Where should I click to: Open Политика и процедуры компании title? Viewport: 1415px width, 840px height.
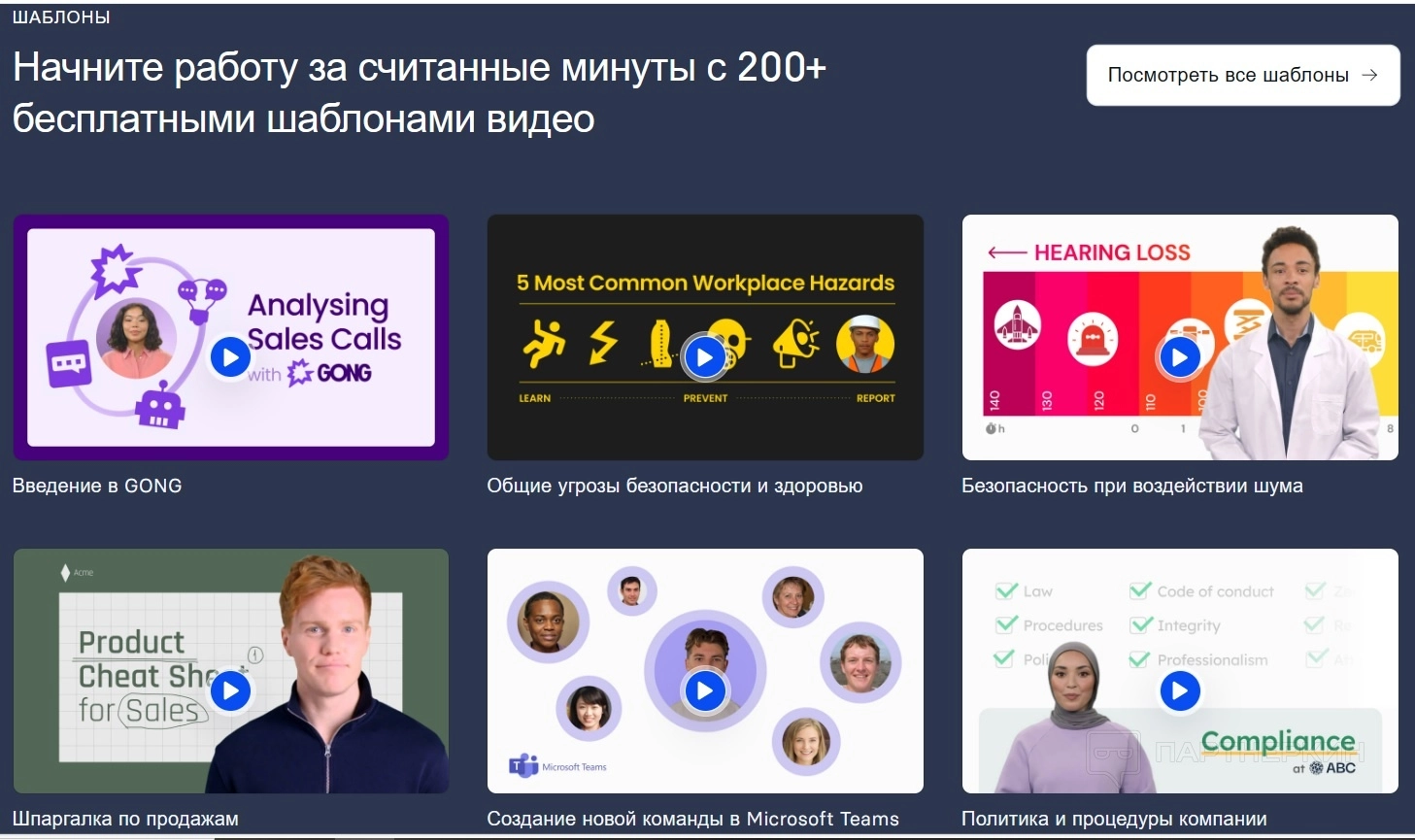click(x=1114, y=819)
